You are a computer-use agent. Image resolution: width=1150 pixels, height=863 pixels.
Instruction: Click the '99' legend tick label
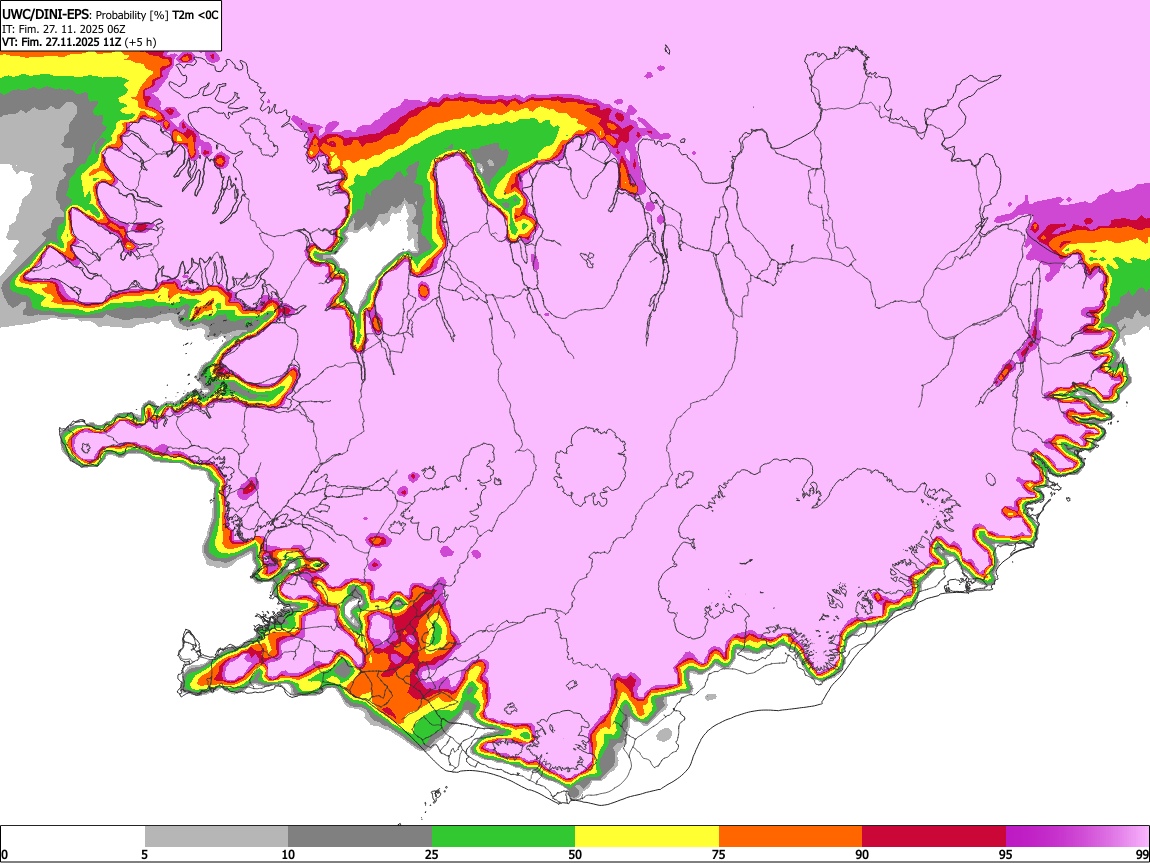coord(1142,855)
